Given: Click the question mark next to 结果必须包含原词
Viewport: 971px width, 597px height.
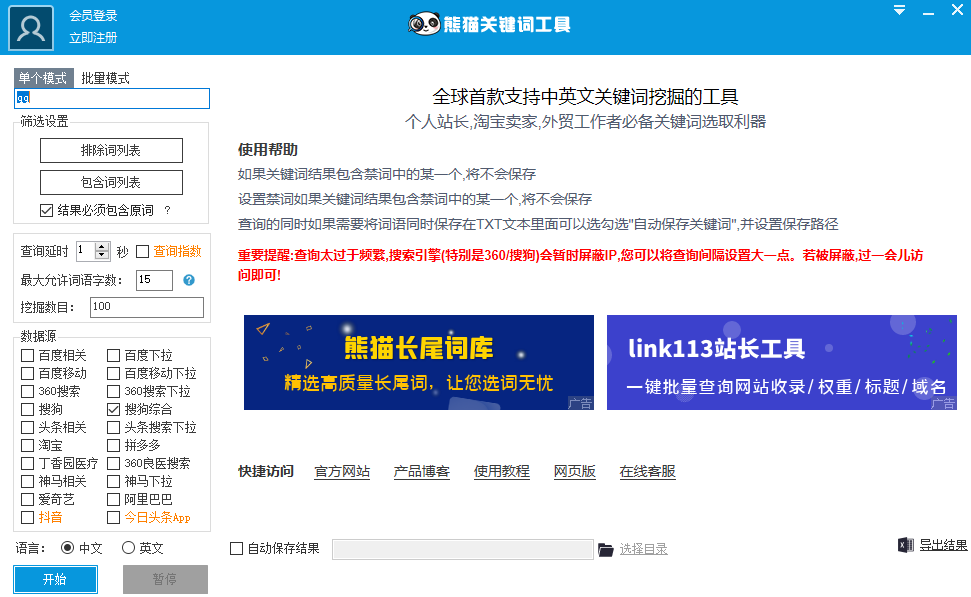Looking at the screenshot, I should tap(167, 211).
